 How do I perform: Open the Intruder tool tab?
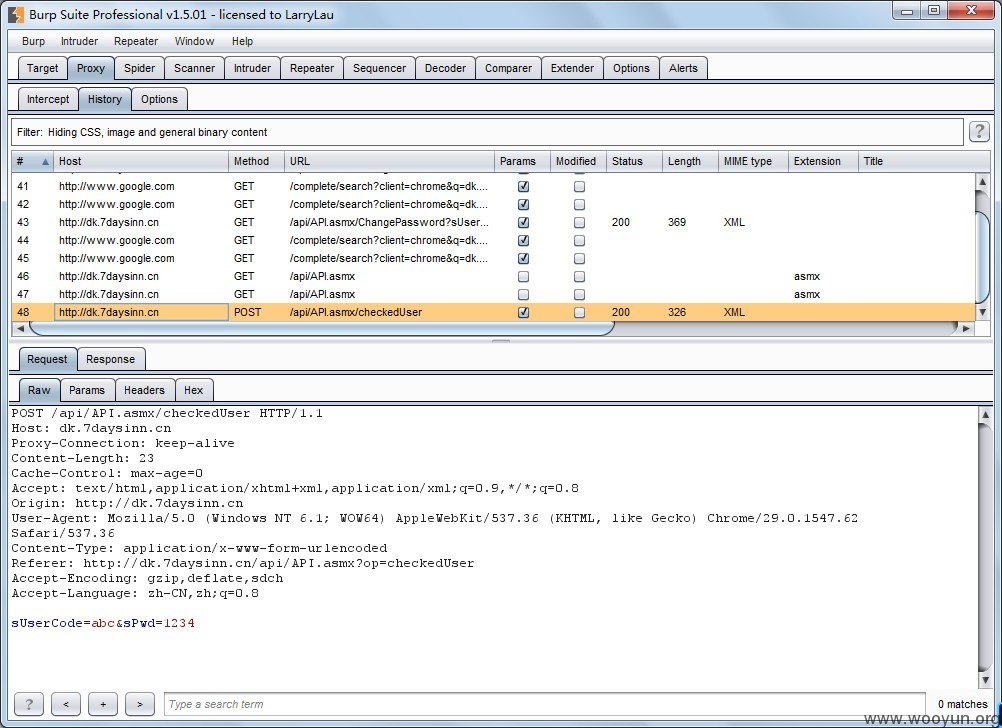pyautogui.click(x=252, y=68)
